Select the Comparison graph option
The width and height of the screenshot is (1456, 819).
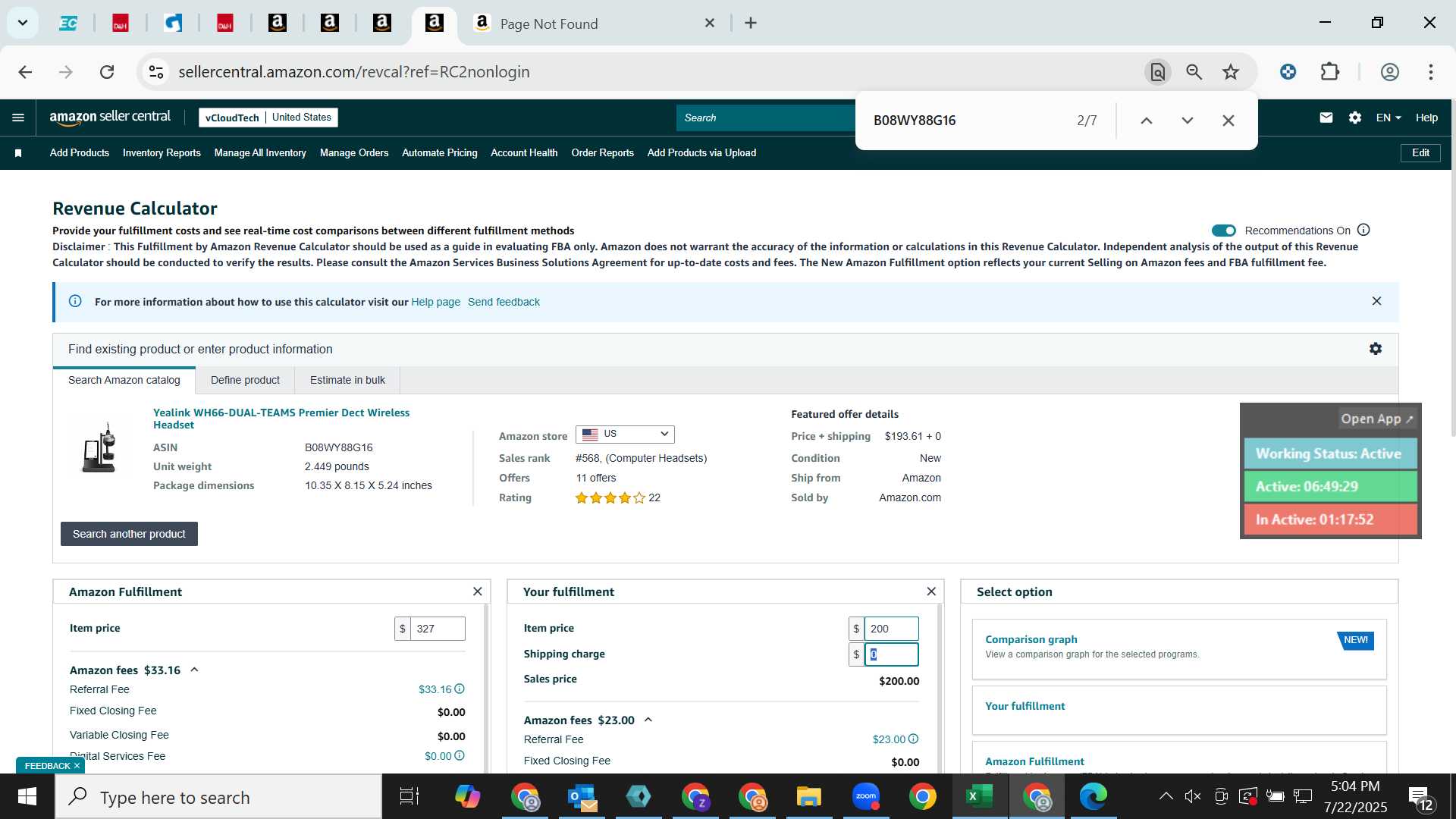(x=1179, y=648)
